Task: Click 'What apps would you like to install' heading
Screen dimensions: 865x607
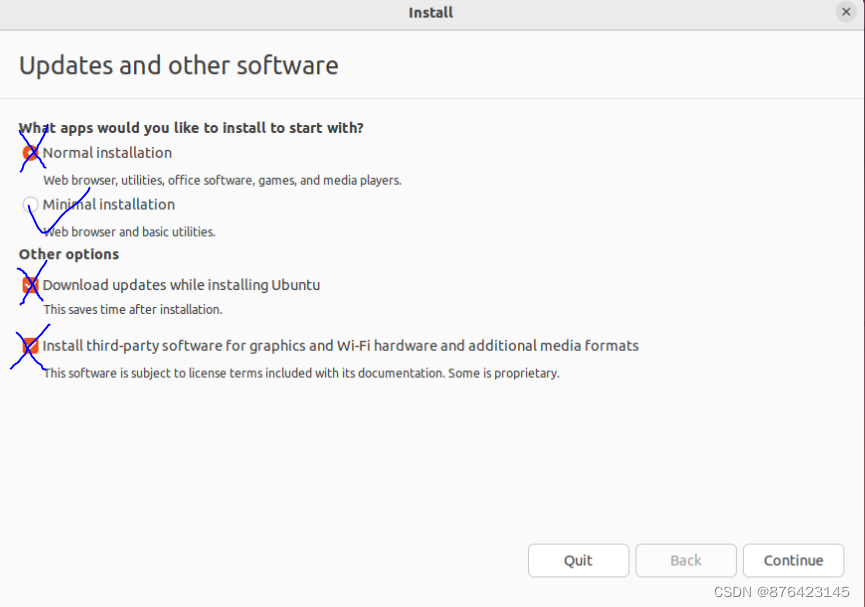Action: point(191,128)
